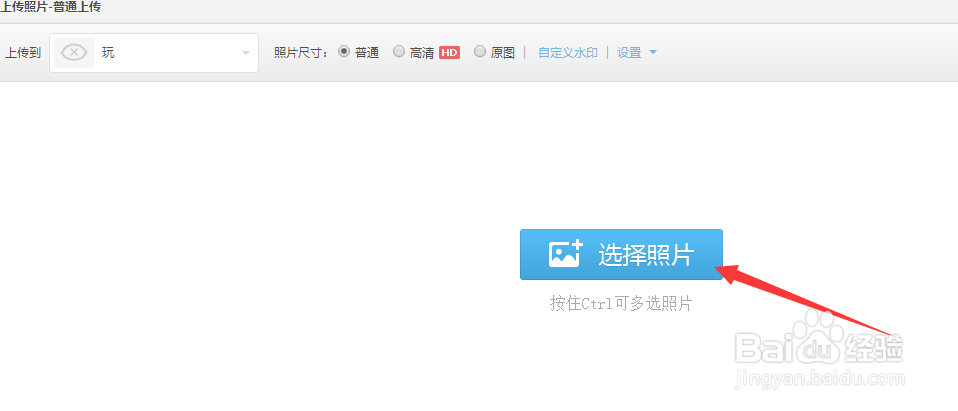Click the 选择照片 upload button

point(621,255)
